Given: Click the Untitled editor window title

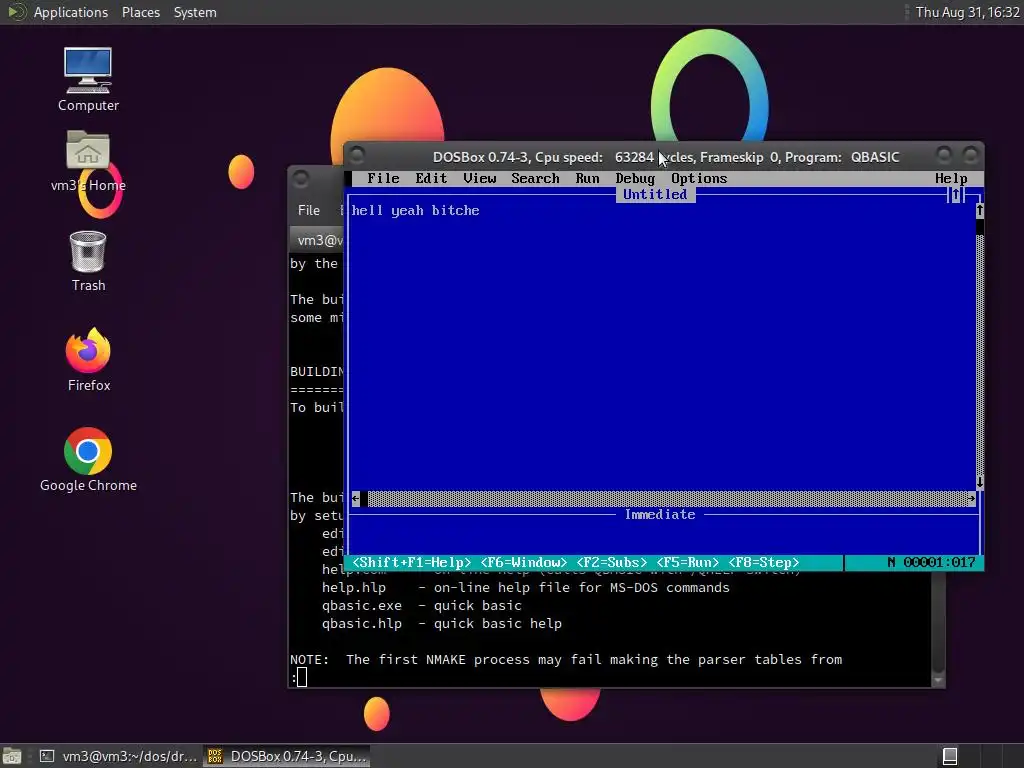Looking at the screenshot, I should pyautogui.click(x=655, y=195).
